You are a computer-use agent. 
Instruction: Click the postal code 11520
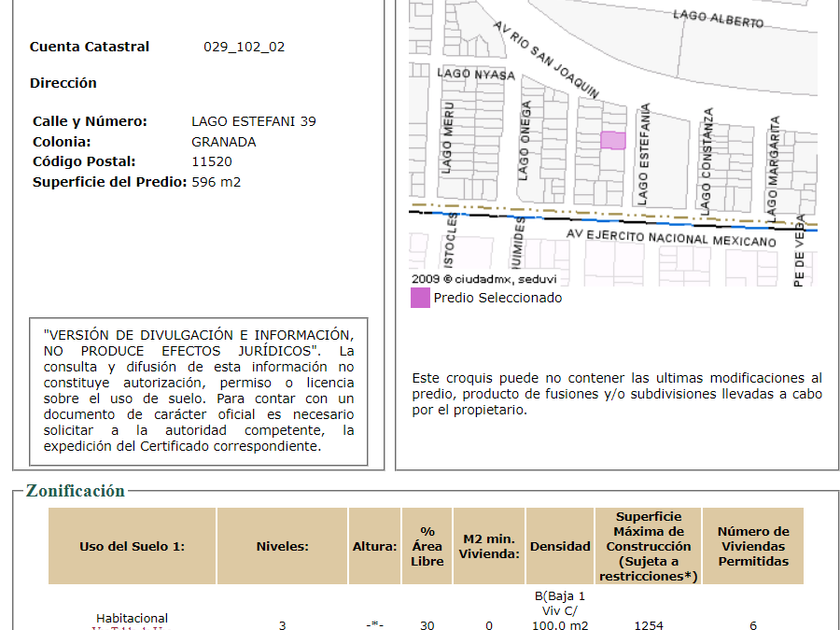point(211,161)
